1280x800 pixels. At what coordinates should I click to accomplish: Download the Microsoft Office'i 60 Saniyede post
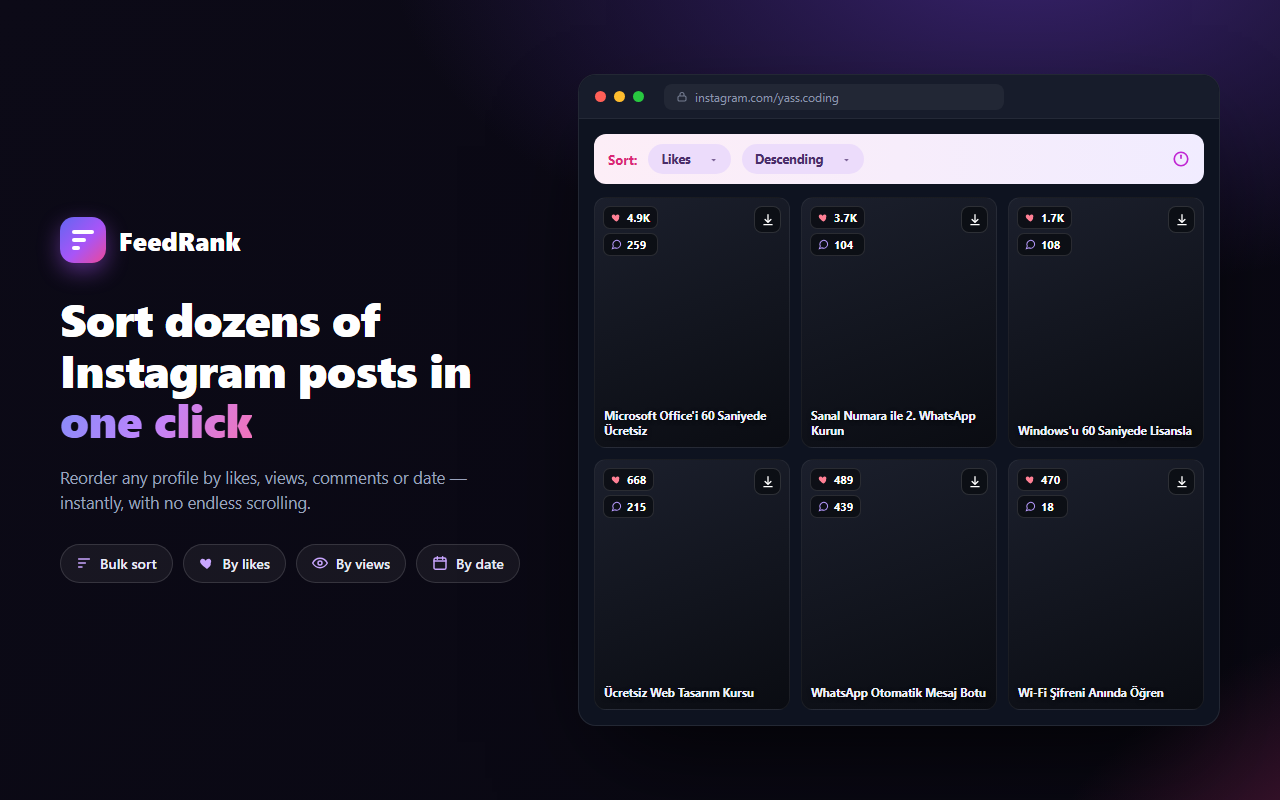pos(768,220)
